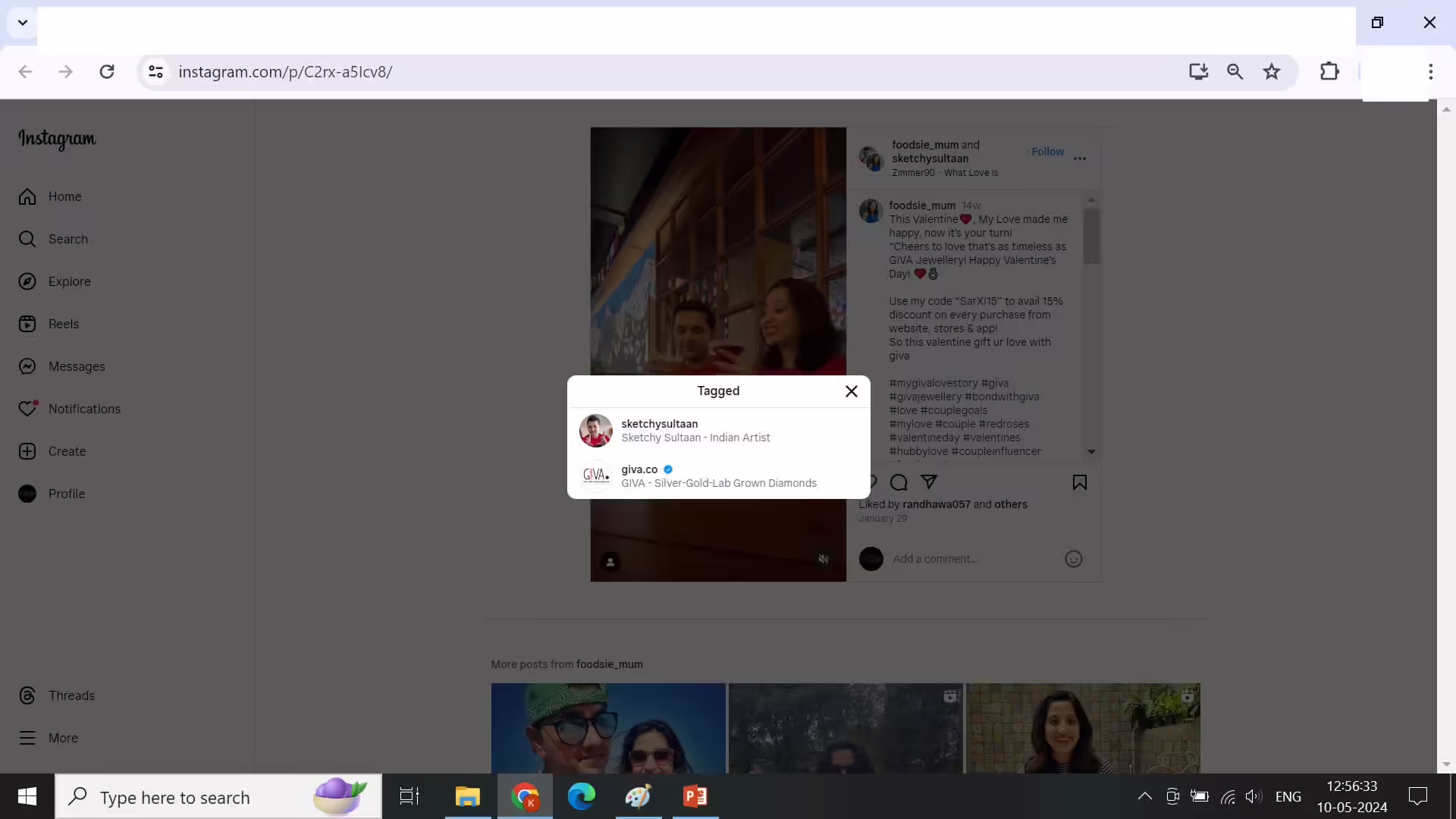This screenshot has width=1456, height=819.
Task: Save post with bookmark icon
Action: [1080, 482]
